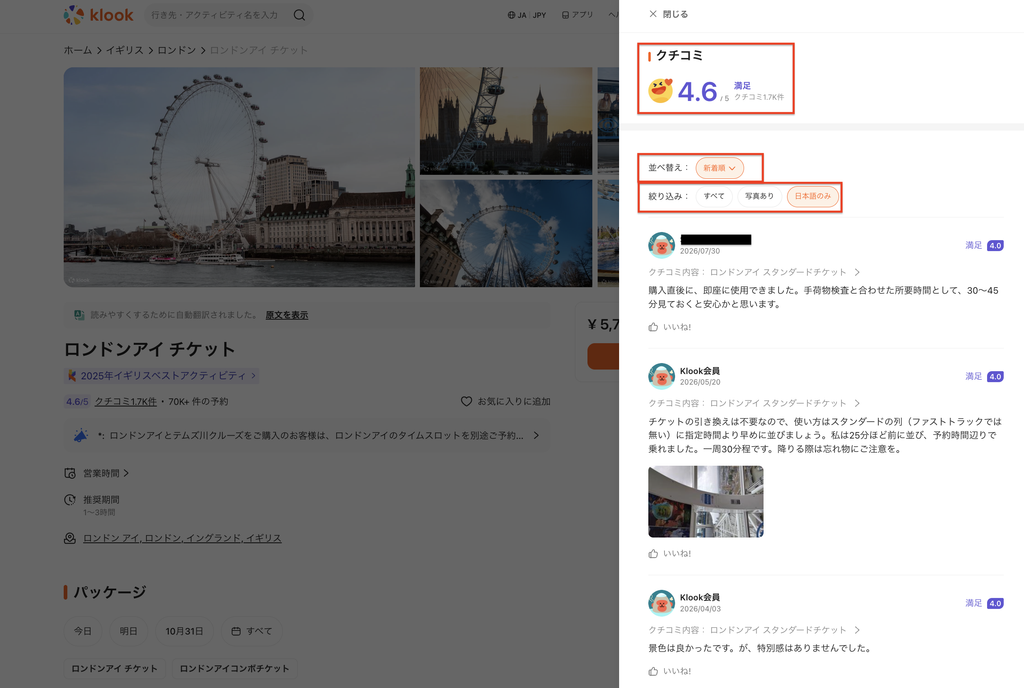This screenshot has height=688, width=1024.
Task: Click the auto-translation icon
Action: [x=79, y=315]
